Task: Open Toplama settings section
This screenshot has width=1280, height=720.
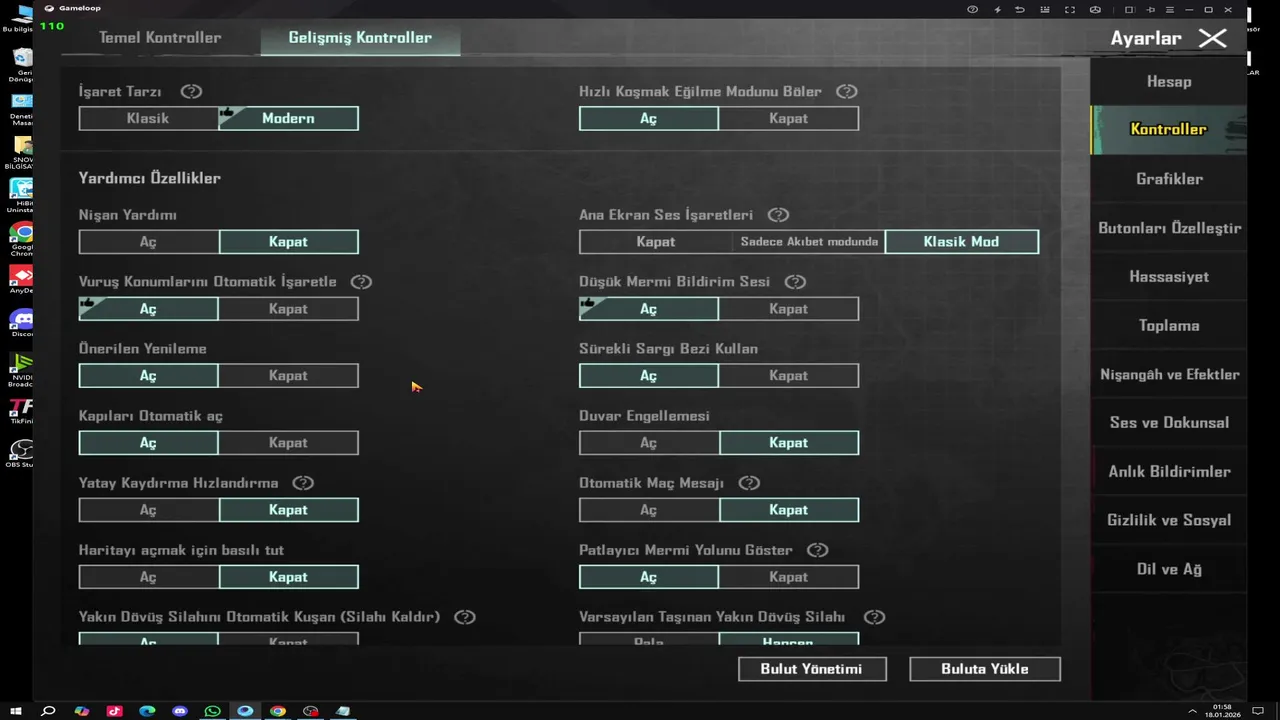Action: [1168, 326]
